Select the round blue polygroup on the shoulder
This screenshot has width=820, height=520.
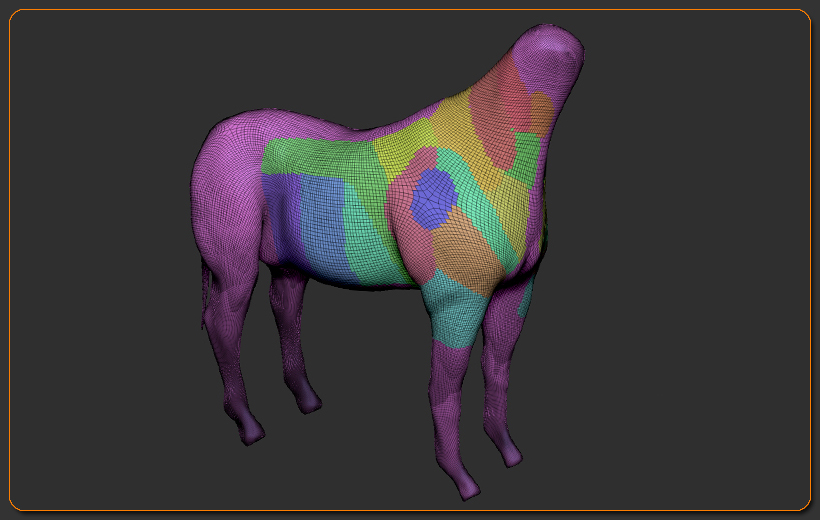pos(434,199)
